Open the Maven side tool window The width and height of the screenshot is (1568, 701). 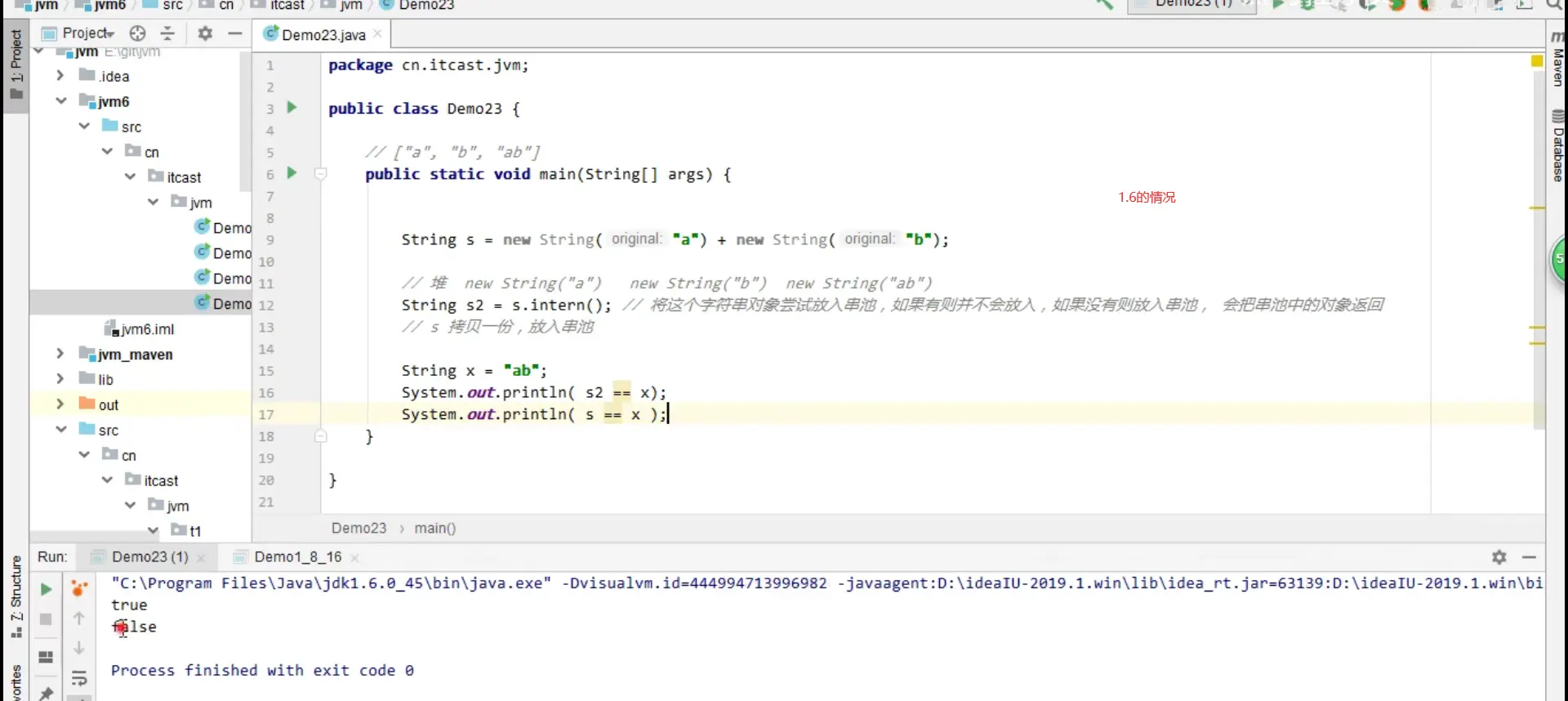click(1557, 59)
